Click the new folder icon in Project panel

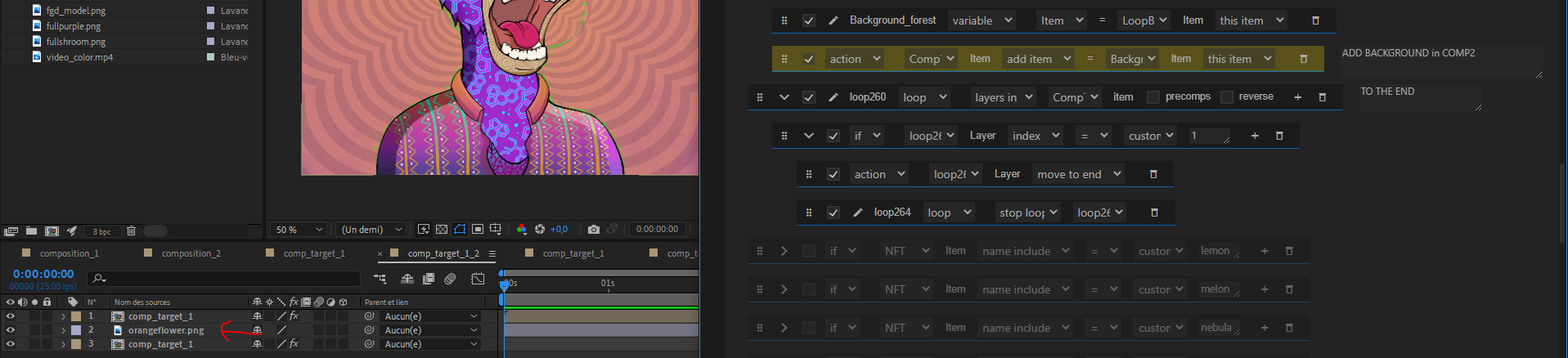(x=31, y=231)
